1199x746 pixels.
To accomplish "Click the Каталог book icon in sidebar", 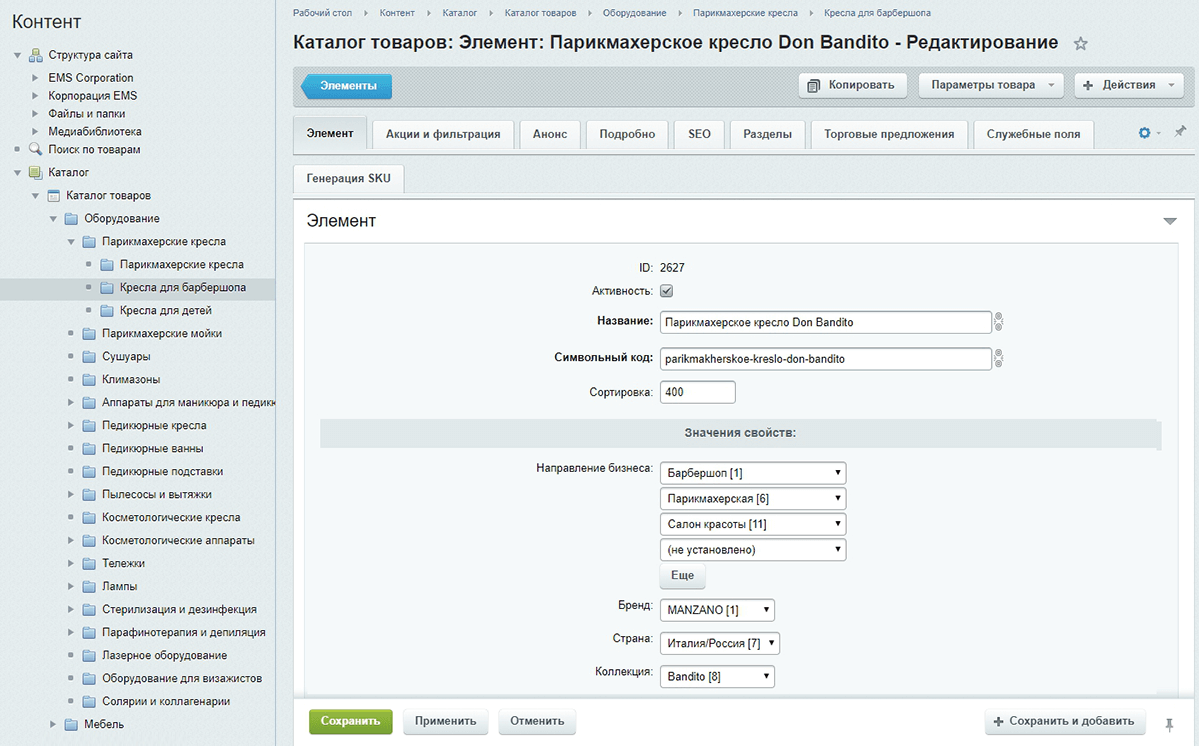I will 35,172.
